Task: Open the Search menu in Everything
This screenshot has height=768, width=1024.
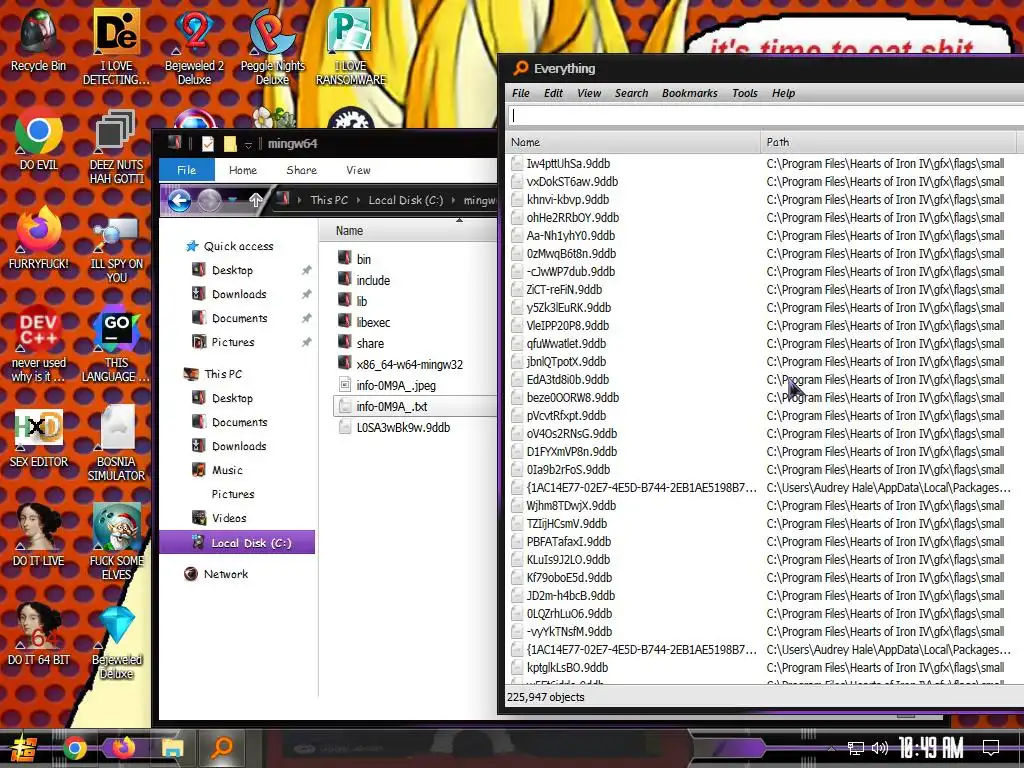Action: click(631, 93)
